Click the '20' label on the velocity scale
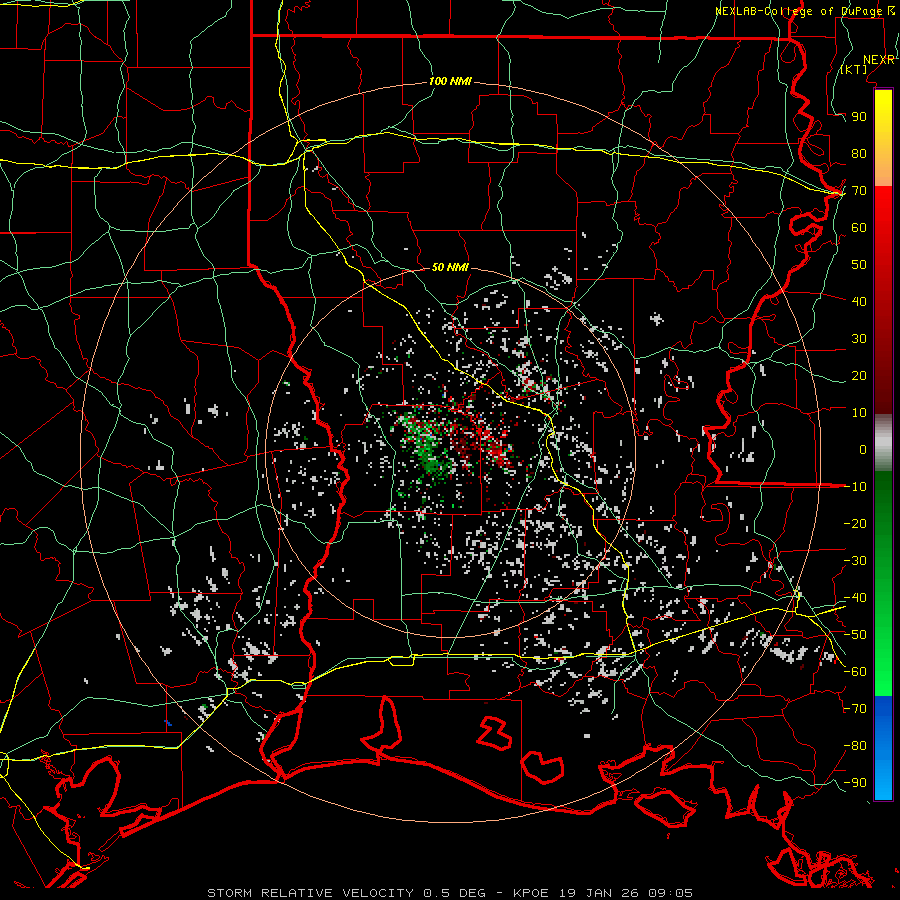This screenshot has height=900, width=900. pyautogui.click(x=859, y=375)
